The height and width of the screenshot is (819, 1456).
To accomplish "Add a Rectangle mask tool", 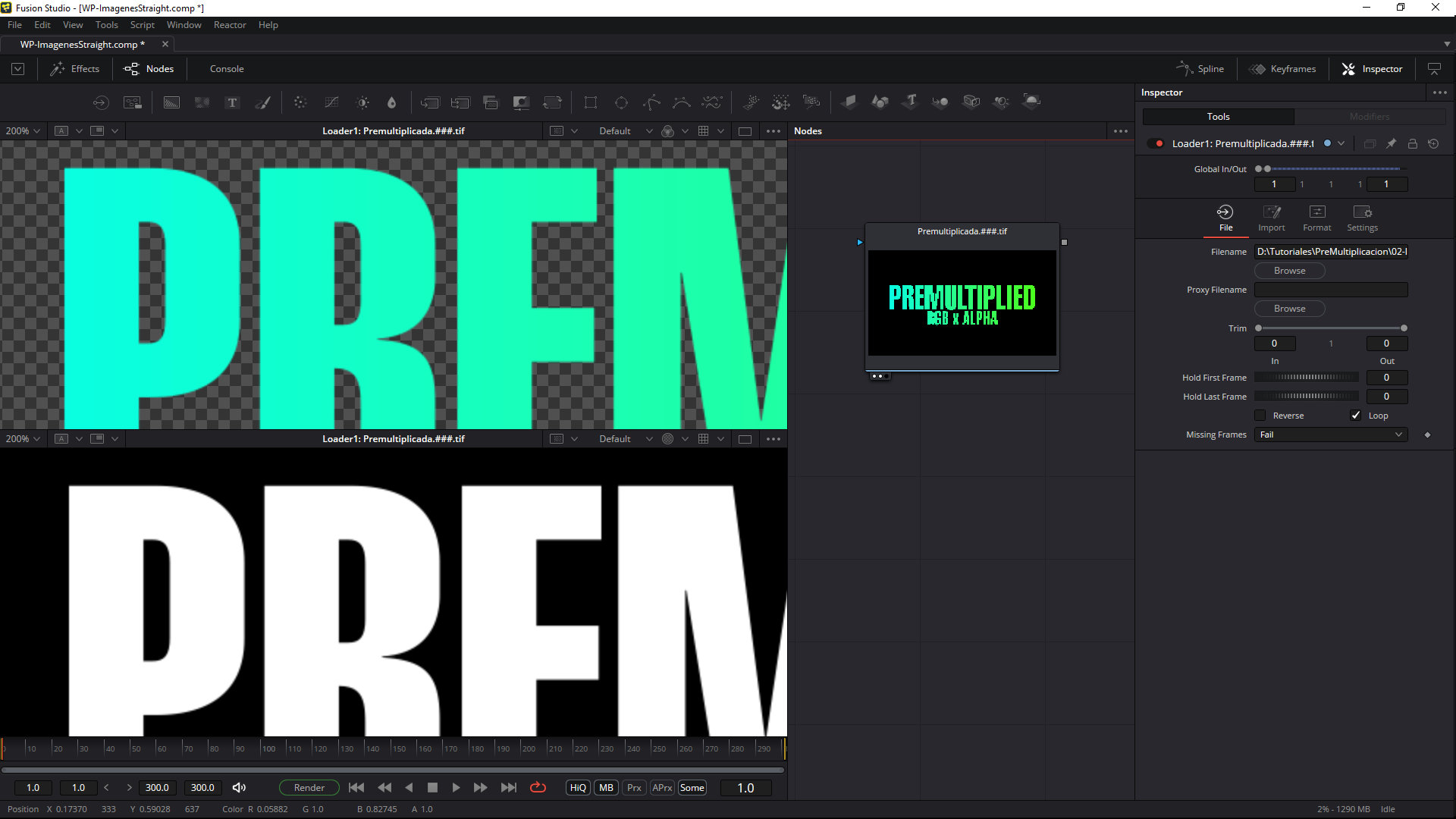I will coord(591,102).
